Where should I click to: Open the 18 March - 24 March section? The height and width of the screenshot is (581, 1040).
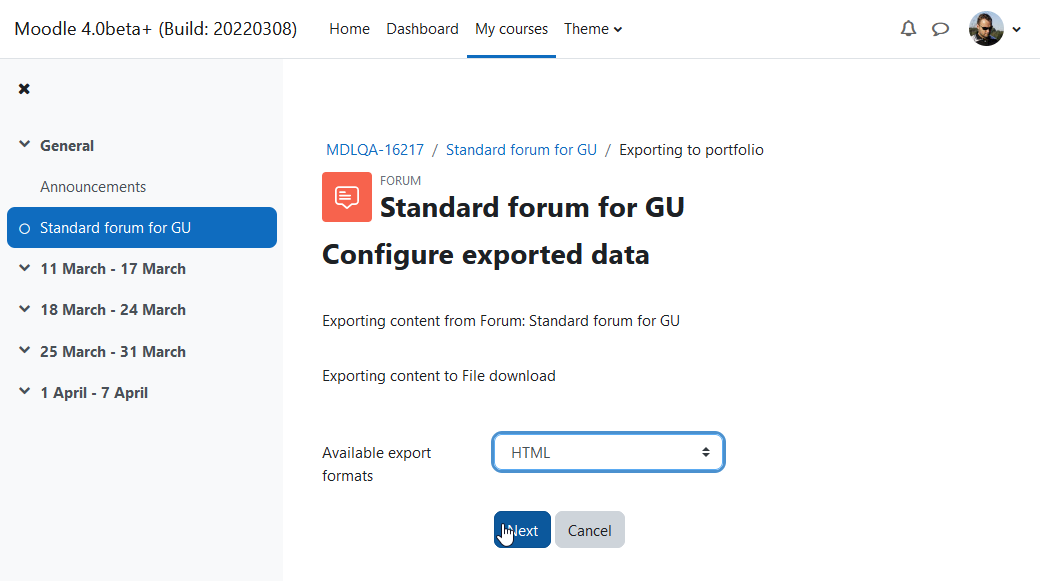[x=113, y=310]
